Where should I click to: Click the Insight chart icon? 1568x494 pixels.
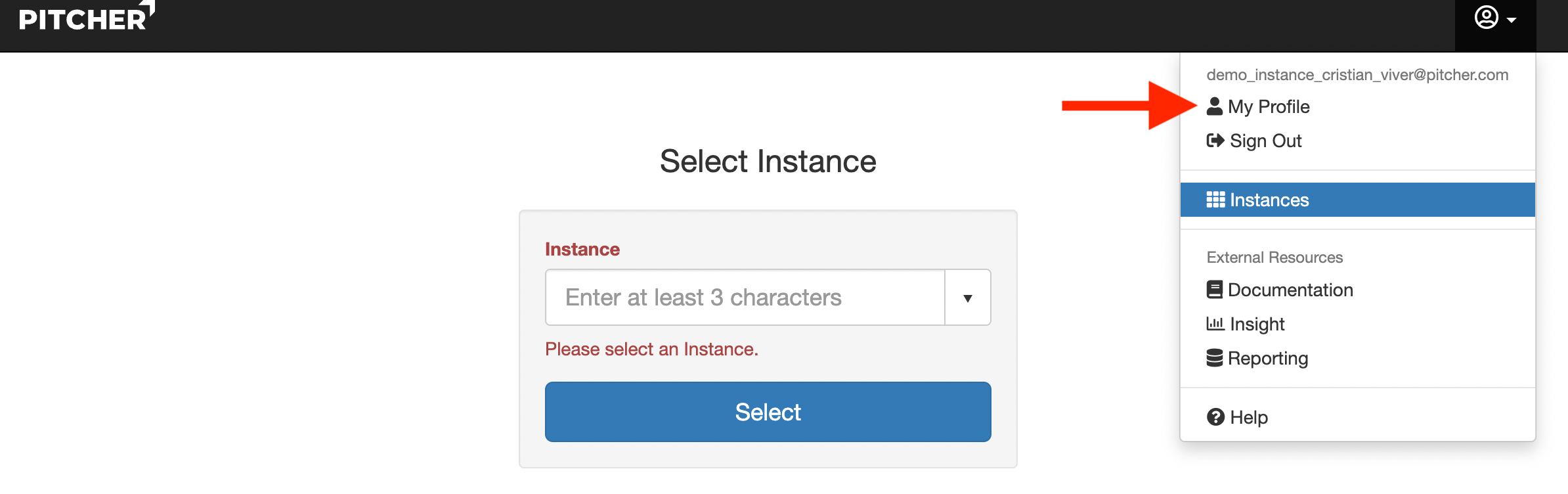tap(1215, 324)
